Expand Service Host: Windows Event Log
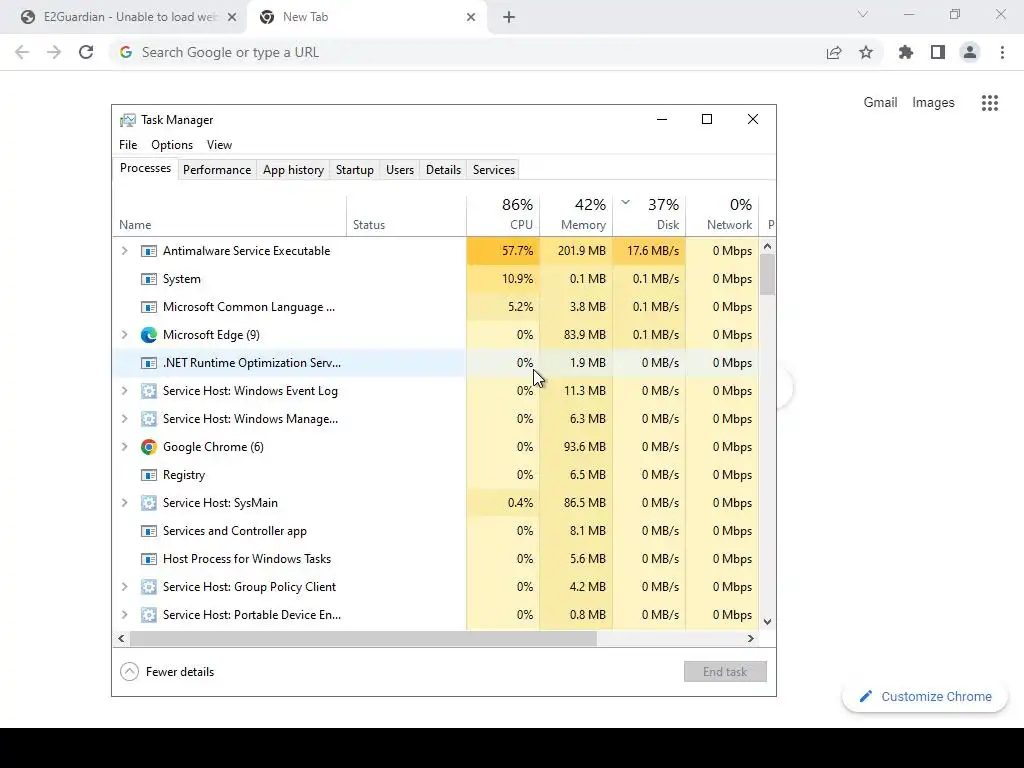1024x768 pixels. [125, 391]
